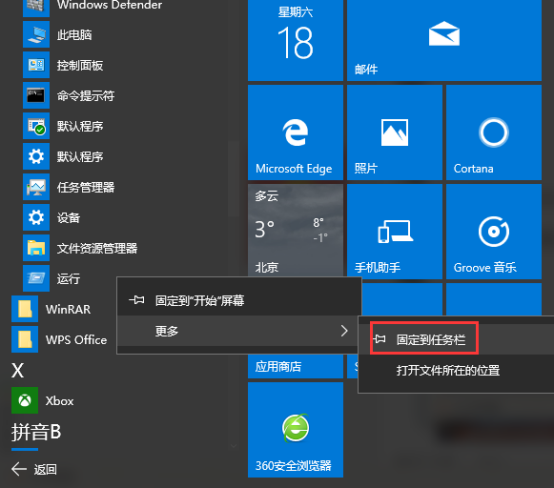Click the 星期六 weekday text
This screenshot has height=488, width=554.
click(x=295, y=12)
